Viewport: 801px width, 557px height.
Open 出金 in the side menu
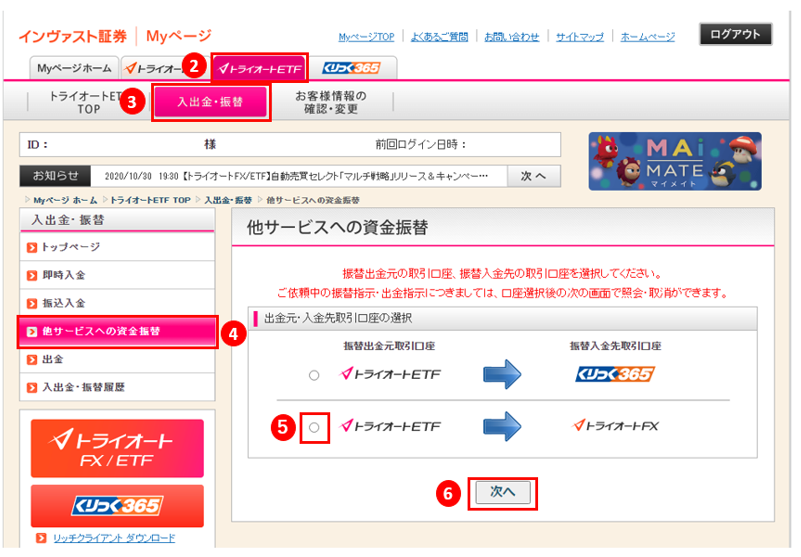click(x=117, y=360)
